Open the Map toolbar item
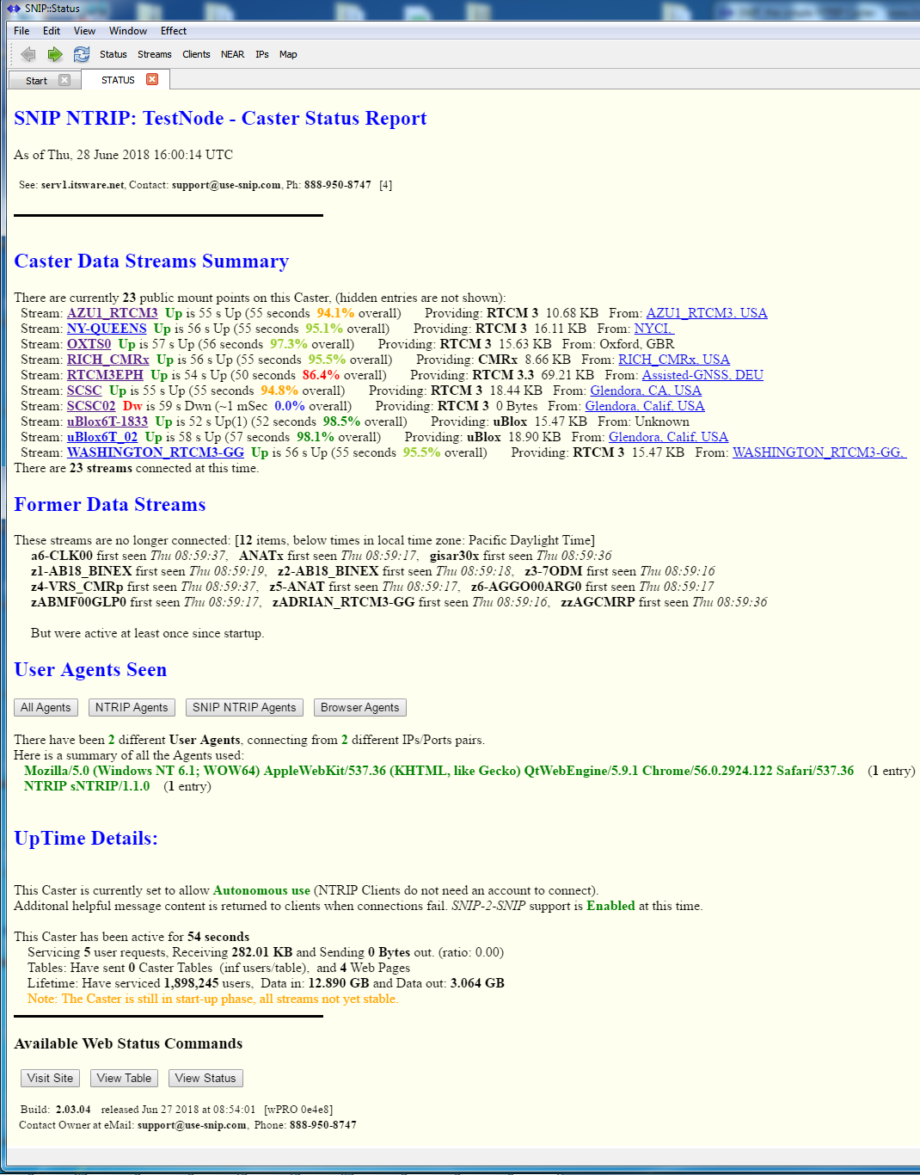This screenshot has height=1175, width=920. (x=288, y=54)
